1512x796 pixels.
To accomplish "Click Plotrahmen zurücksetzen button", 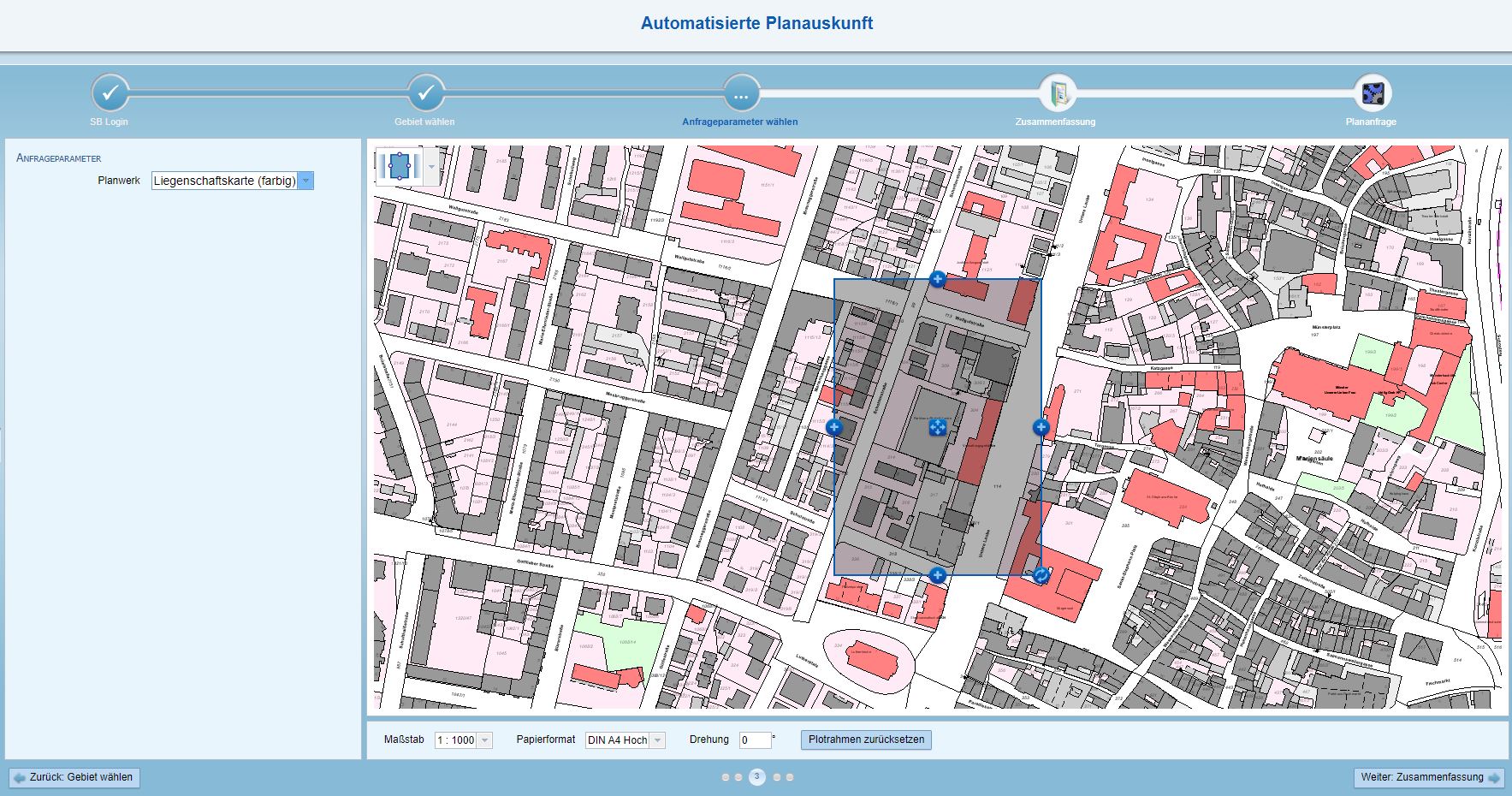I will pos(866,740).
